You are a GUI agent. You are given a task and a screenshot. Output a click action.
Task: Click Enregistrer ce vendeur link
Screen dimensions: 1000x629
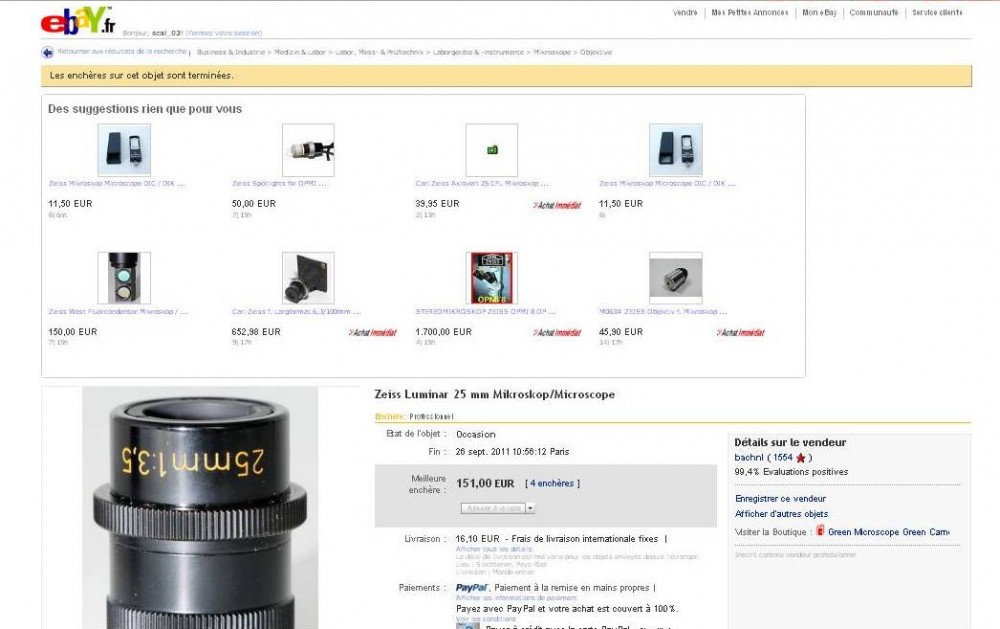(x=780, y=498)
